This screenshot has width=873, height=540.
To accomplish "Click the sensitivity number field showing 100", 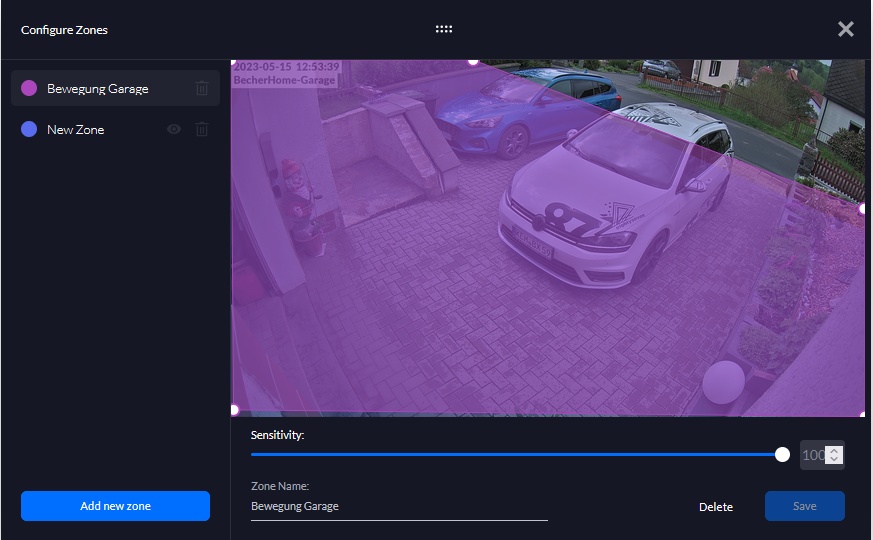I will tap(813, 455).
